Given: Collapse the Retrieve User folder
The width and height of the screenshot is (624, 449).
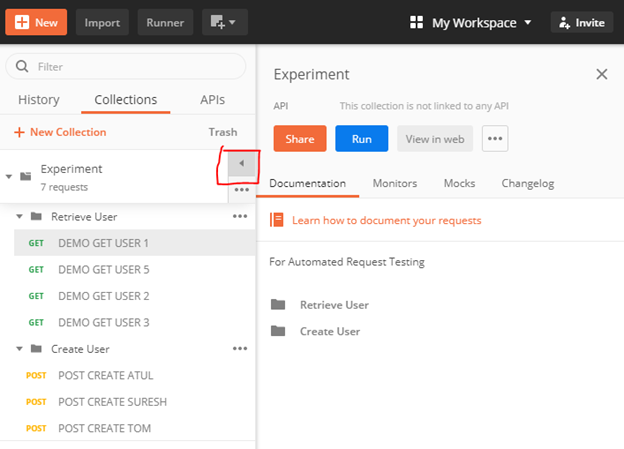Looking at the screenshot, I should click(20, 216).
